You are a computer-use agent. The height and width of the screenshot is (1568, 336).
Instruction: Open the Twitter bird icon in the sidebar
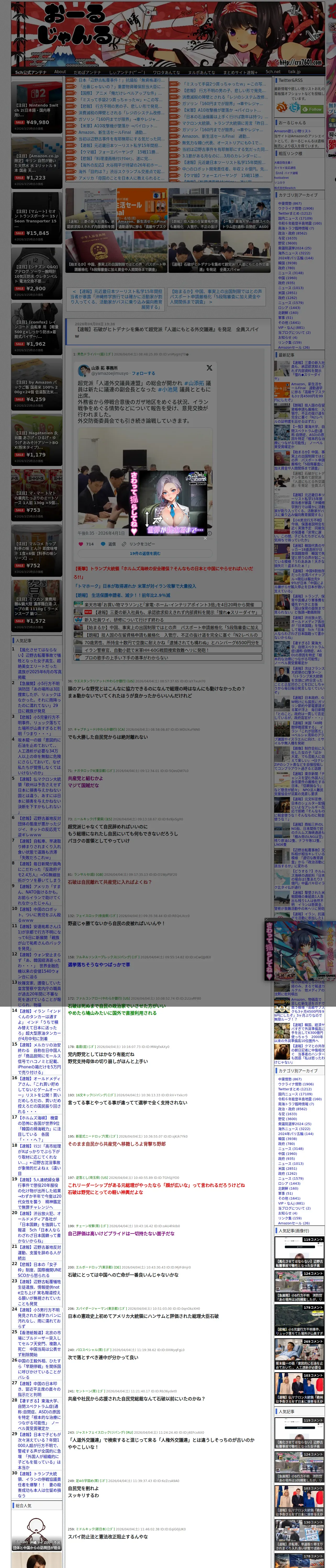pyautogui.click(x=295, y=108)
